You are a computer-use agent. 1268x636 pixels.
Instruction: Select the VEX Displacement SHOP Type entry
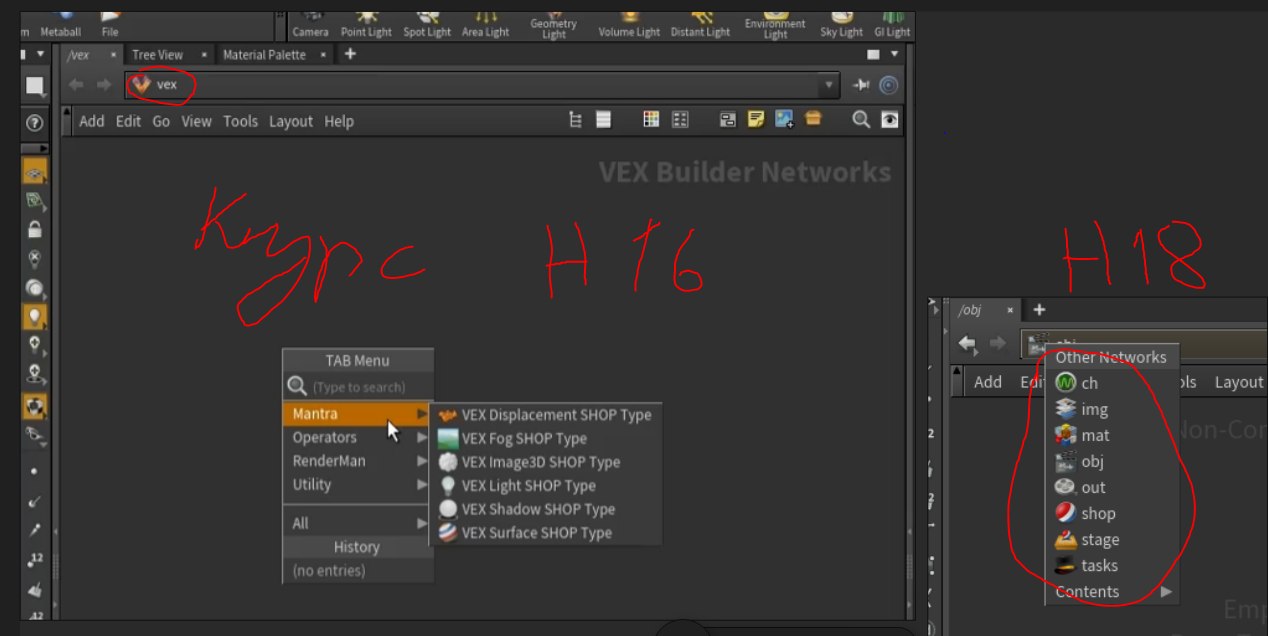pos(545,415)
